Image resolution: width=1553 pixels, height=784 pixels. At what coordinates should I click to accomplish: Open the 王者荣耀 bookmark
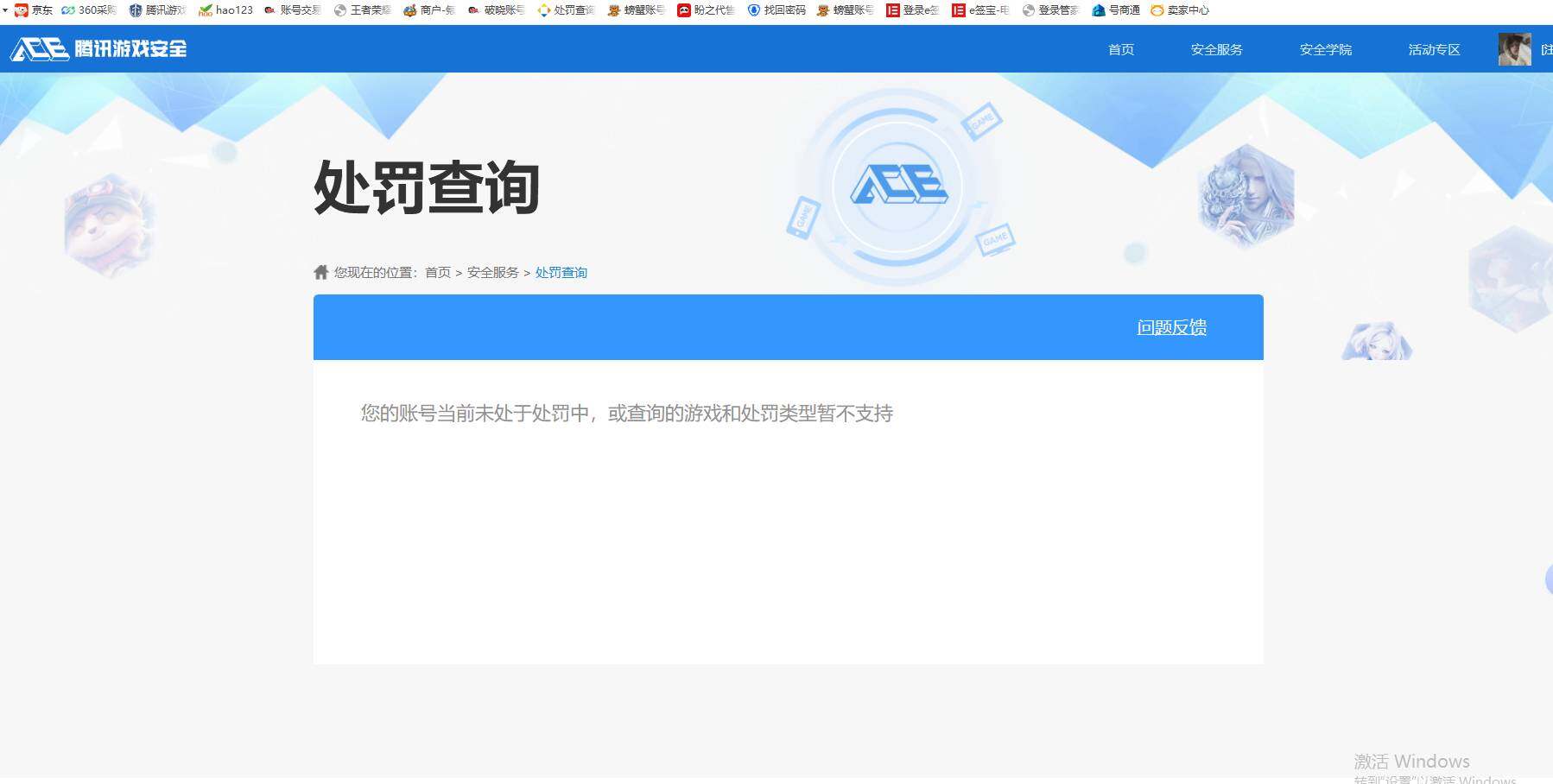tap(365, 10)
